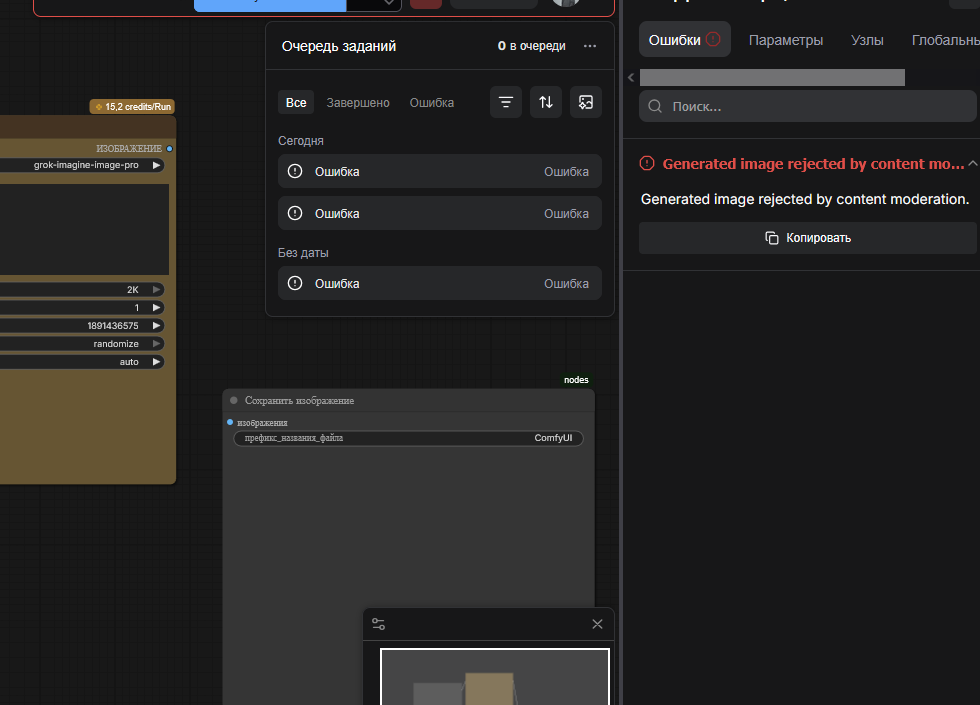Click the 15,2 credits/Run badge
Viewport: 980px width, 705px height.
[x=132, y=107]
